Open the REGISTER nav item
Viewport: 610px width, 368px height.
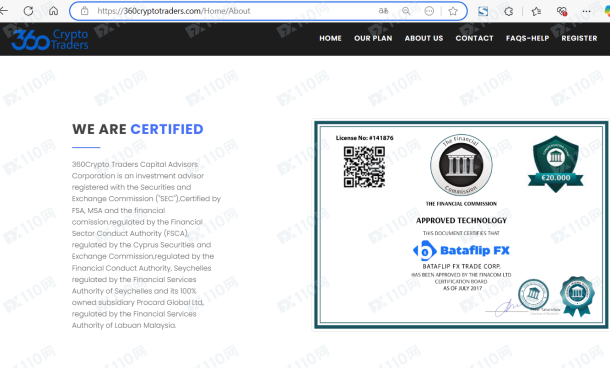579,38
